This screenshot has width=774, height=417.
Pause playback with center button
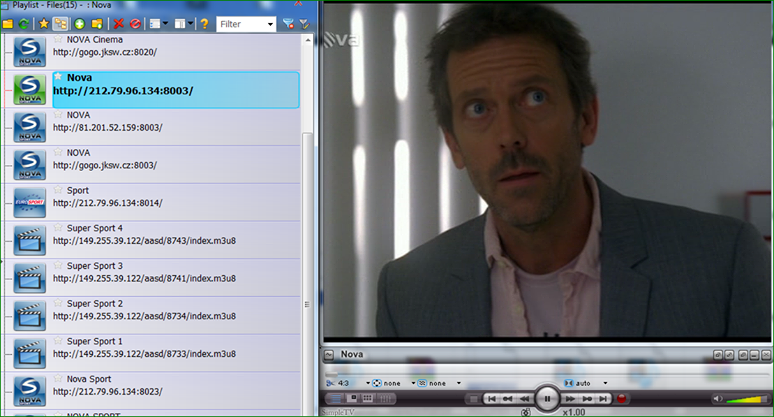point(547,398)
